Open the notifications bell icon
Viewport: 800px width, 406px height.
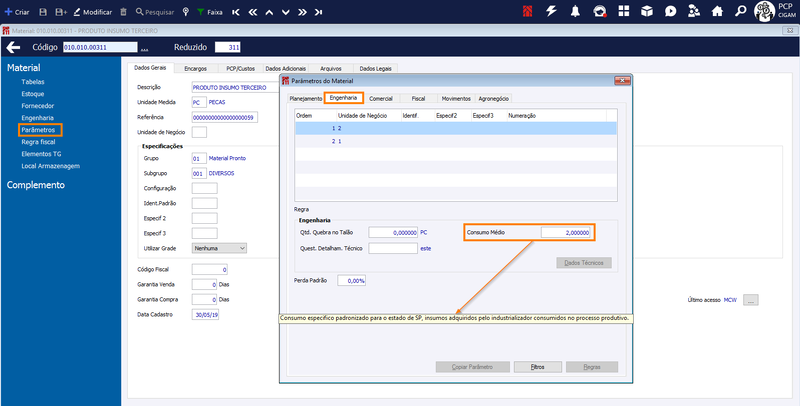tap(575, 11)
